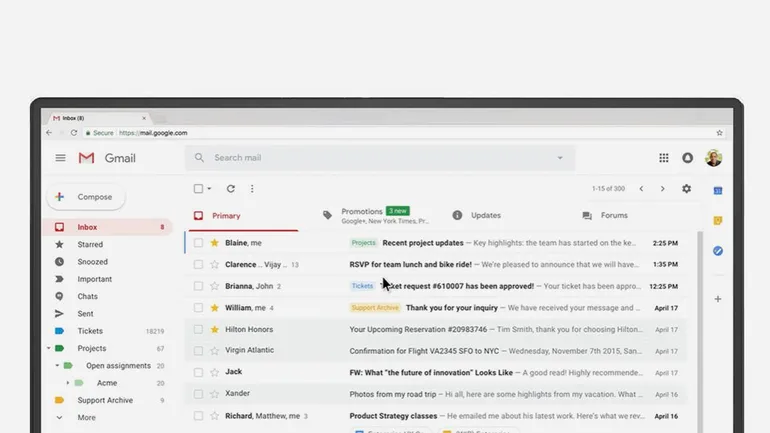Collapse the Projects label tree
770x433 pixels.
pyautogui.click(x=48, y=349)
